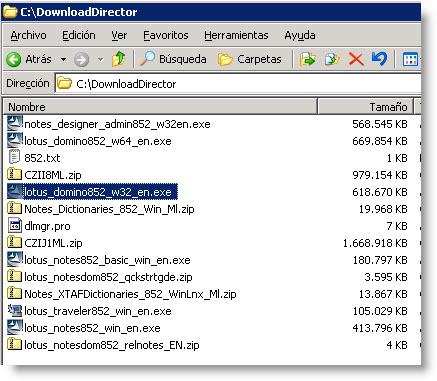Open the Archivo menu

(29, 35)
